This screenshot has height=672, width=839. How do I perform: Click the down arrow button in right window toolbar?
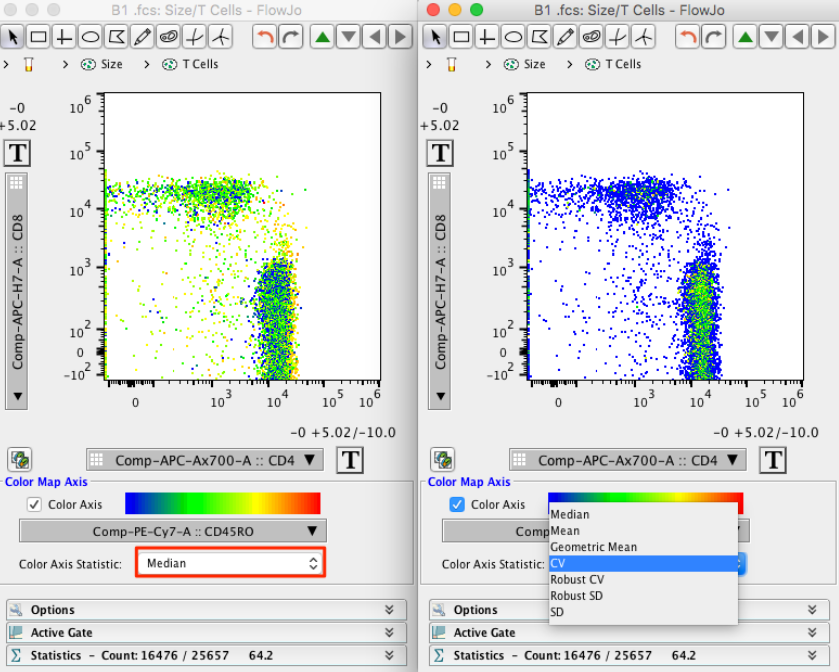[x=772, y=37]
